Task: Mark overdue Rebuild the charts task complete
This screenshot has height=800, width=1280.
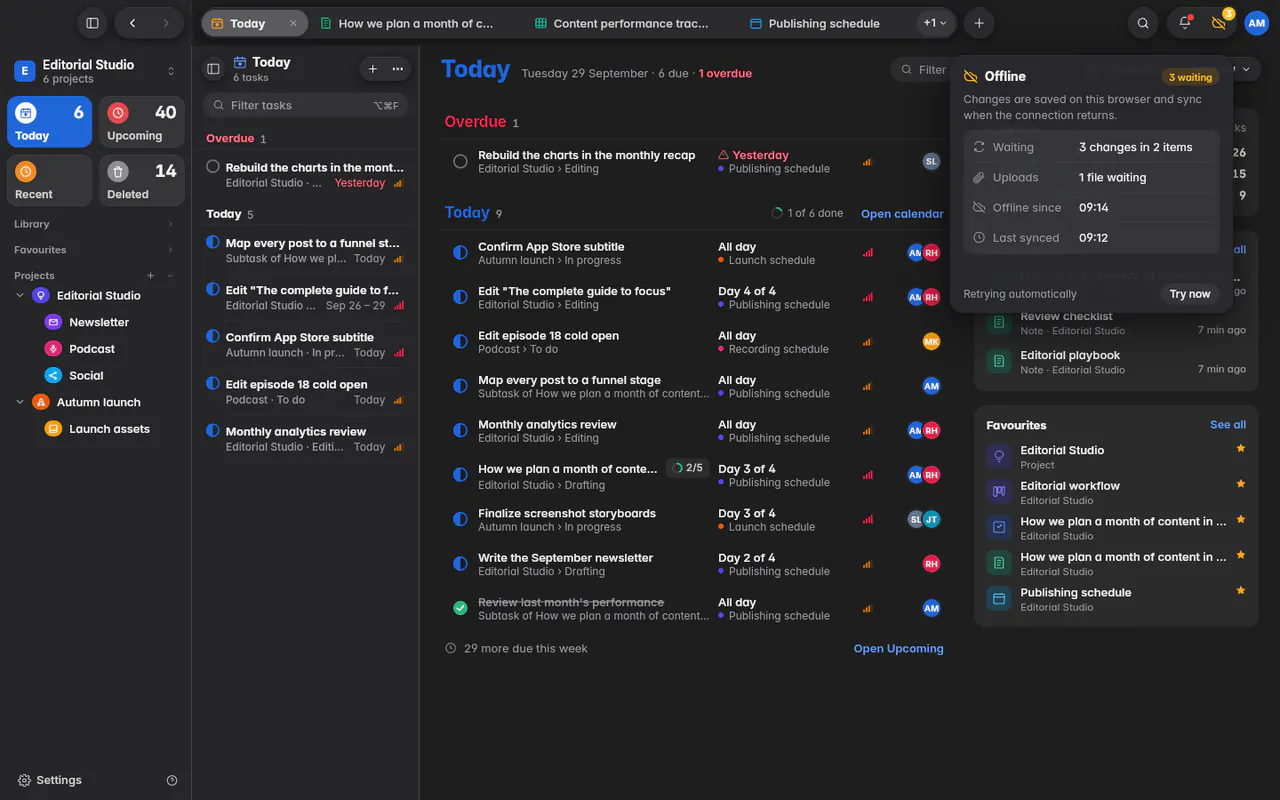Action: [x=460, y=161]
